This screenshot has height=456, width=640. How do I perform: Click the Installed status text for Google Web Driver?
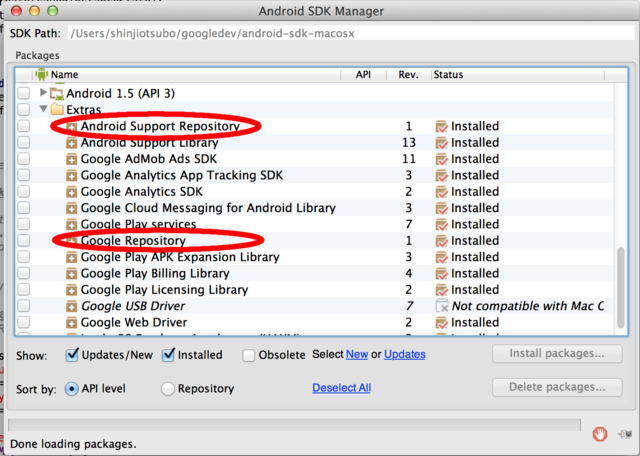tap(475, 323)
